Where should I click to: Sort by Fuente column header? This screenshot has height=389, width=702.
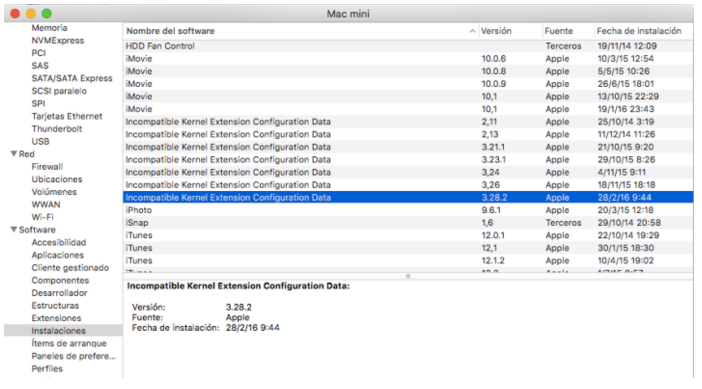click(558, 31)
